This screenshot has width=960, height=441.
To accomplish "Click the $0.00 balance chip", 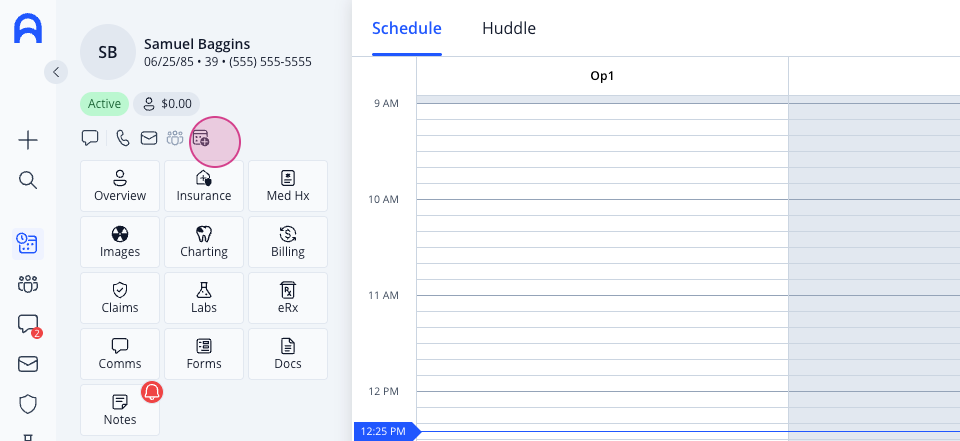I will [167, 104].
